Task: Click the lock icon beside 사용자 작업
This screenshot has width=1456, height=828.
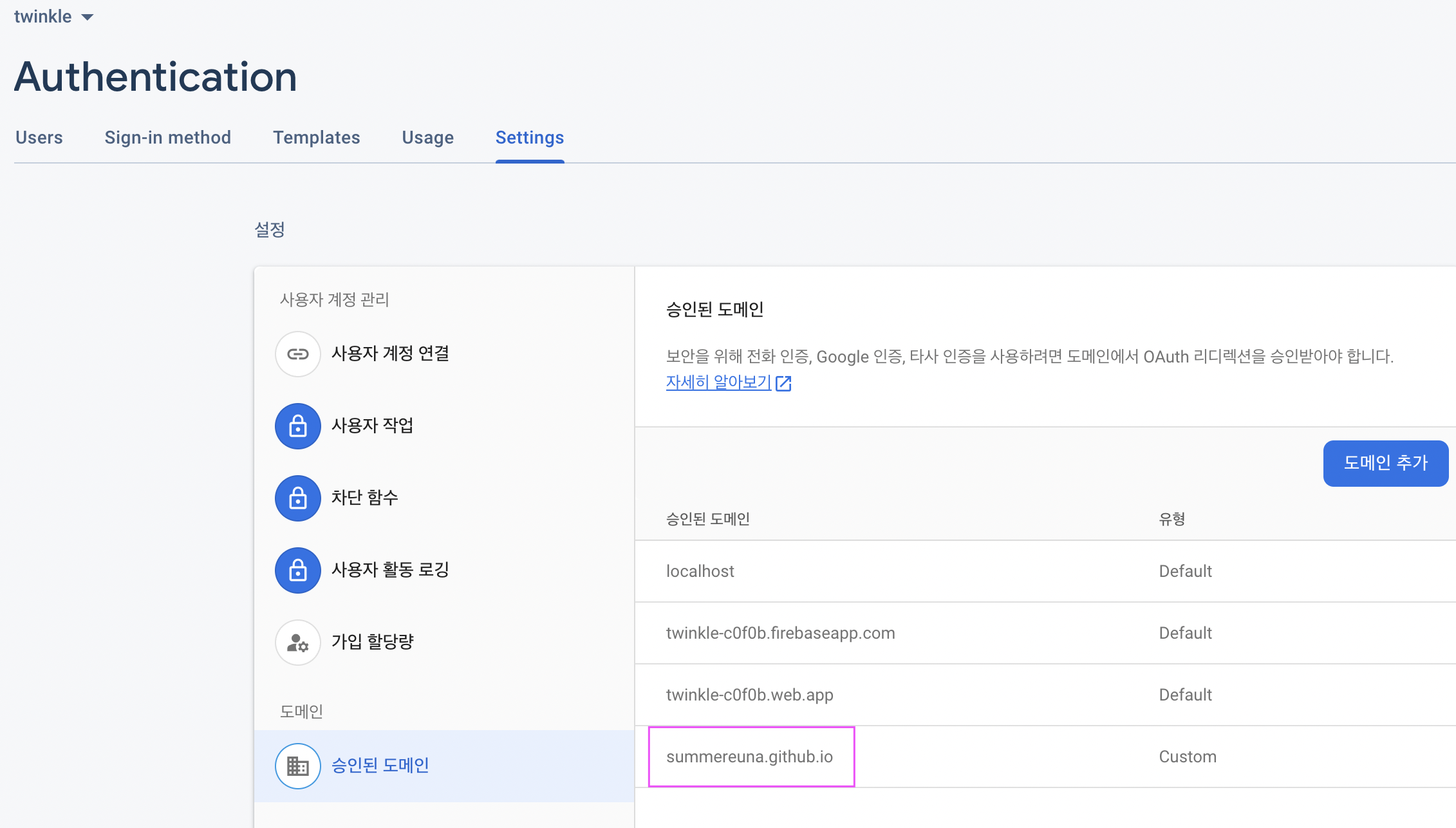Action: click(297, 426)
